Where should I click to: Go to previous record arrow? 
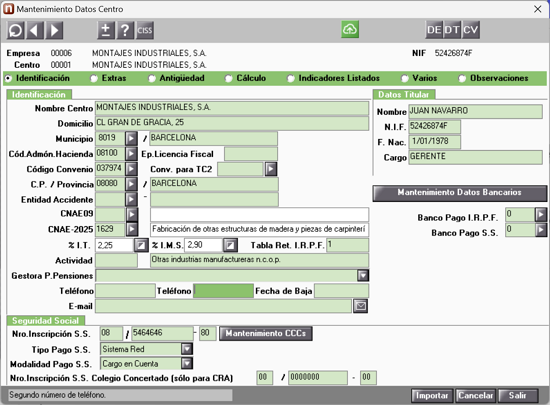click(x=35, y=30)
